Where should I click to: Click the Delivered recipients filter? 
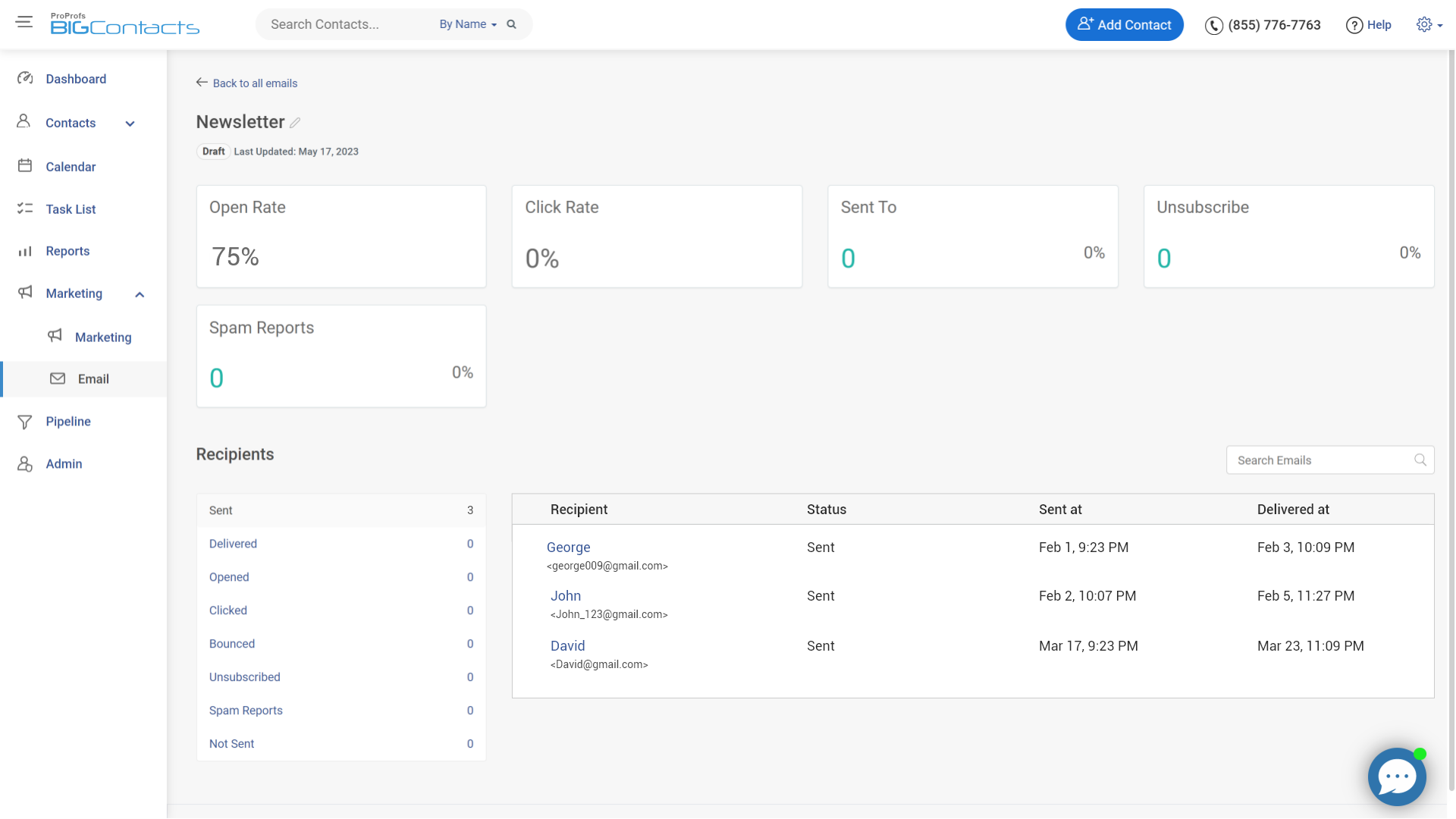coord(232,543)
